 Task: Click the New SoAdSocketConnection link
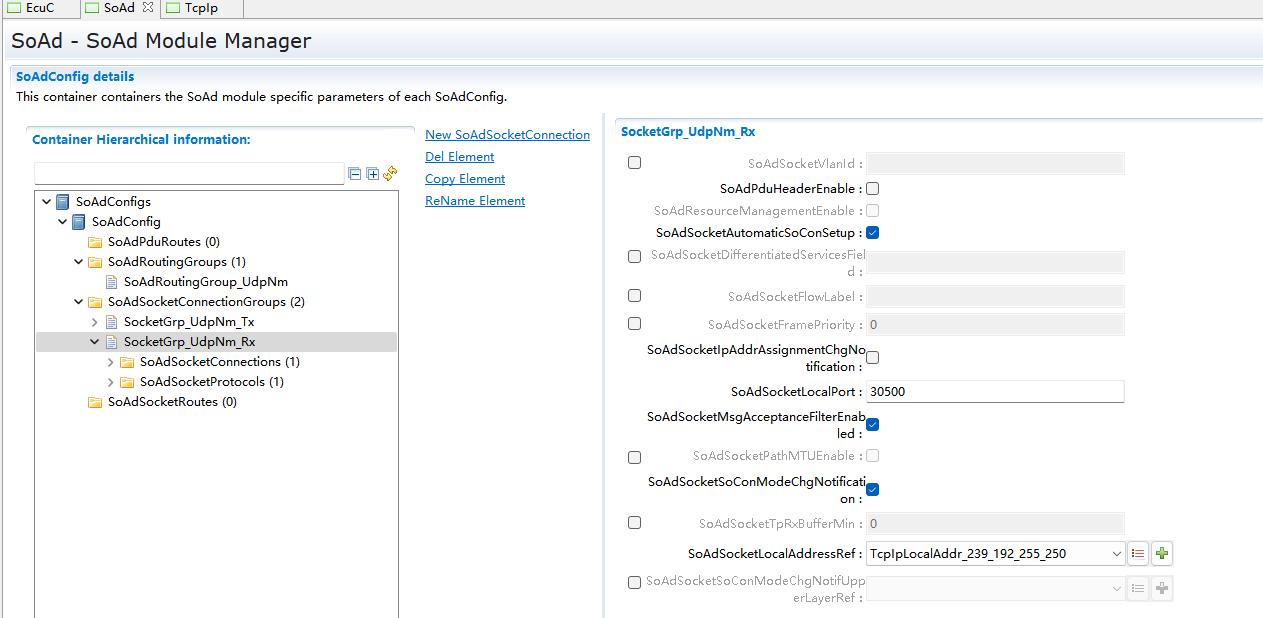pyautogui.click(x=507, y=135)
